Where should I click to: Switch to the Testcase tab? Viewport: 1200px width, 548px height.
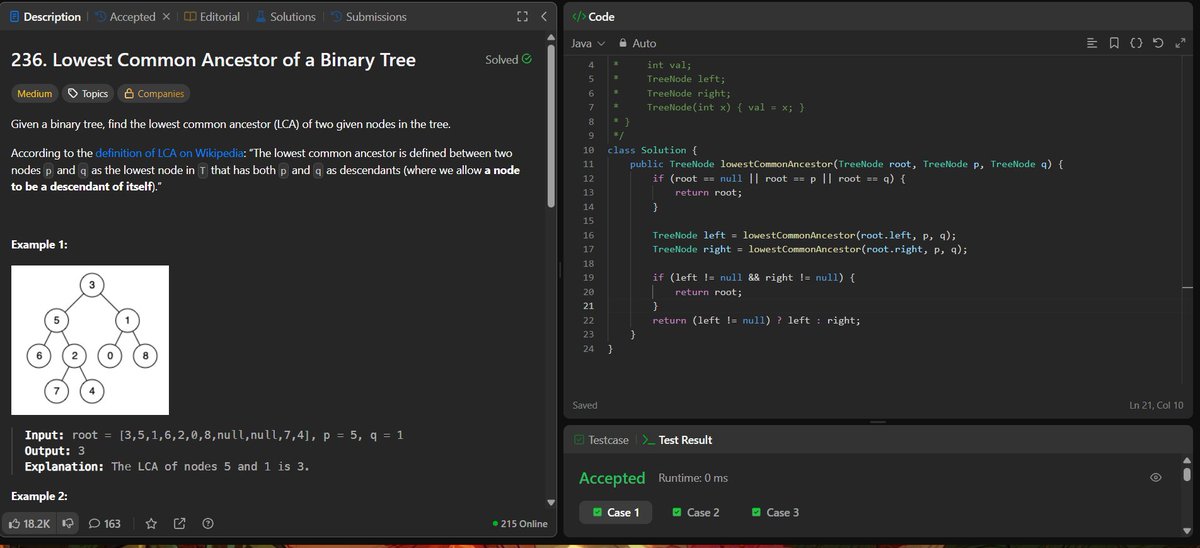[600, 439]
